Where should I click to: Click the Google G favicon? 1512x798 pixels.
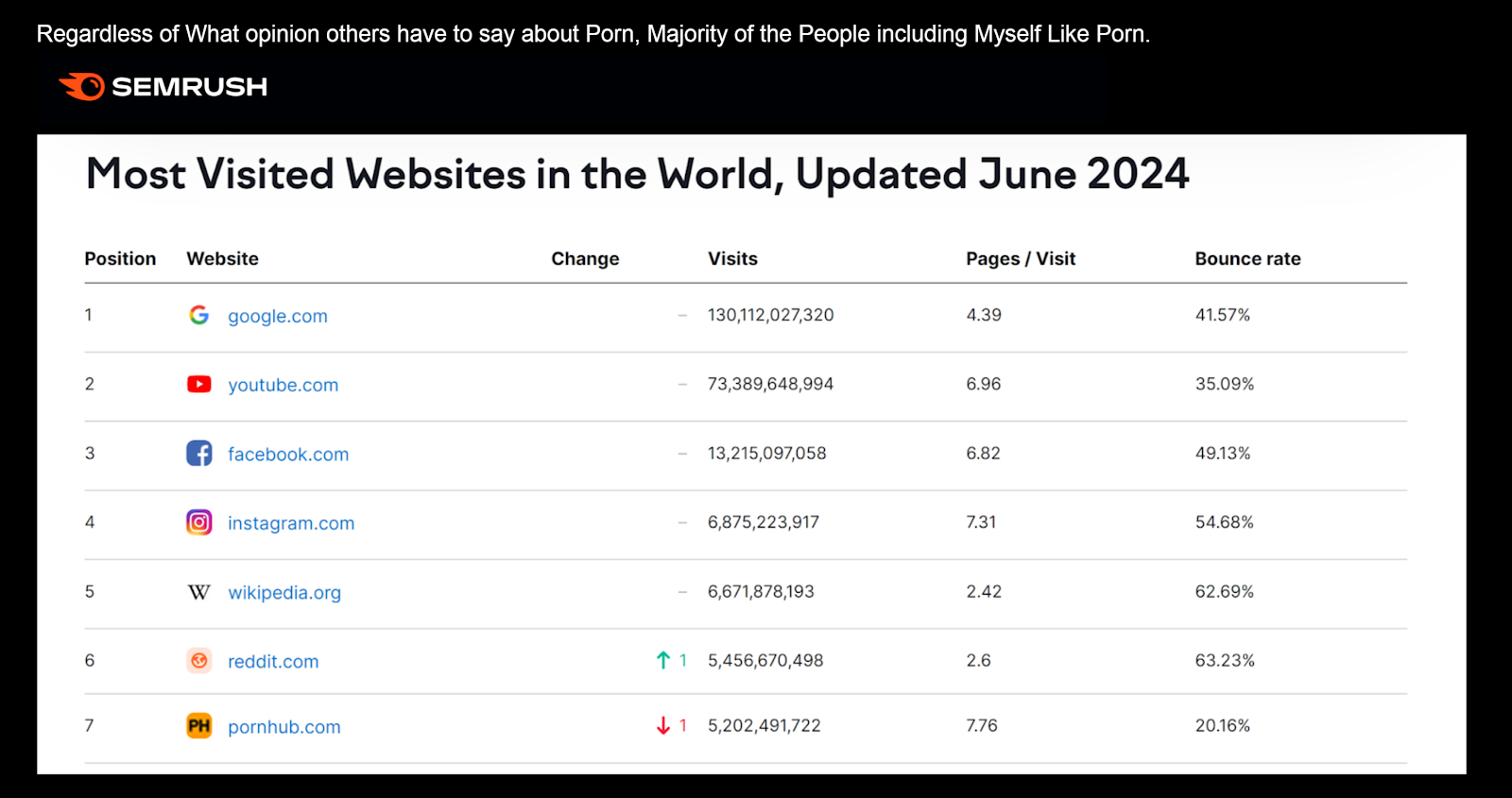pos(198,315)
